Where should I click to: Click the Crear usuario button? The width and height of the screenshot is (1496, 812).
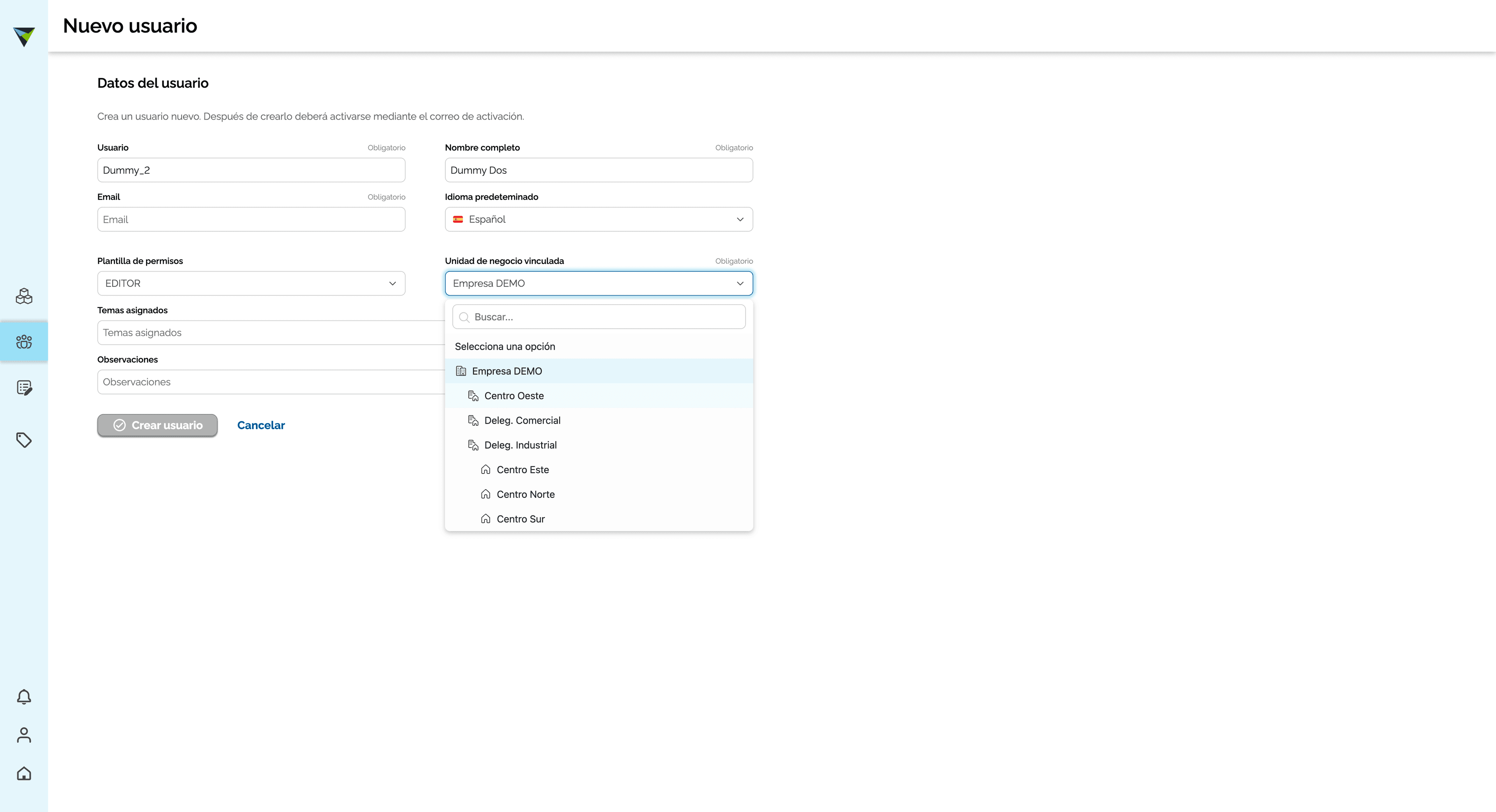[x=157, y=425]
